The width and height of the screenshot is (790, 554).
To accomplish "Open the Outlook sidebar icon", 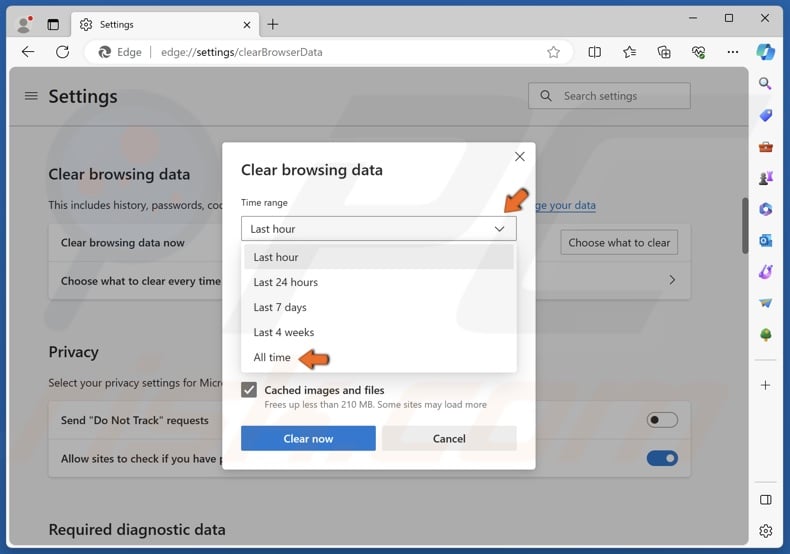I will (765, 240).
